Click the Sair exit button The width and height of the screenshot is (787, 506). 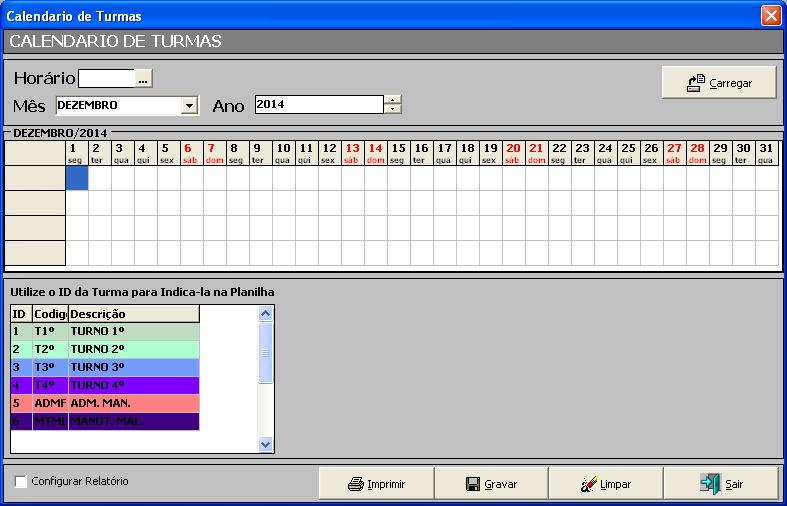point(721,483)
